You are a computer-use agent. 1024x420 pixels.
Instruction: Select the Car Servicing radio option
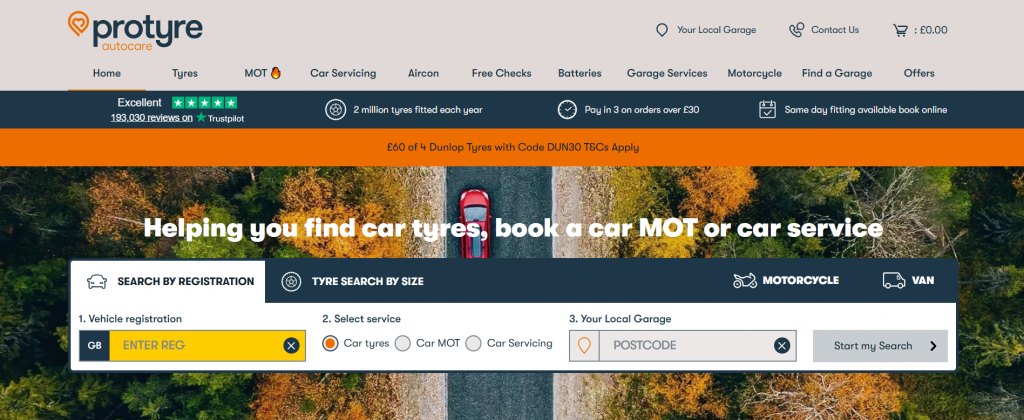coord(473,344)
